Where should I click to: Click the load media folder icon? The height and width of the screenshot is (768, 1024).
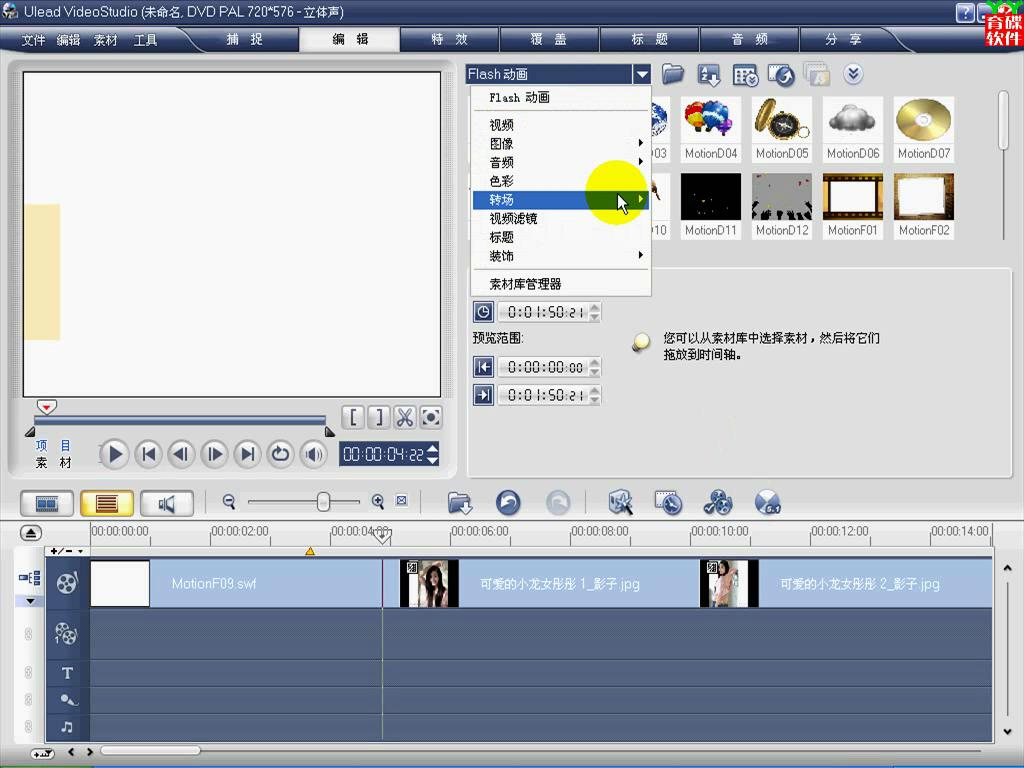[673, 74]
